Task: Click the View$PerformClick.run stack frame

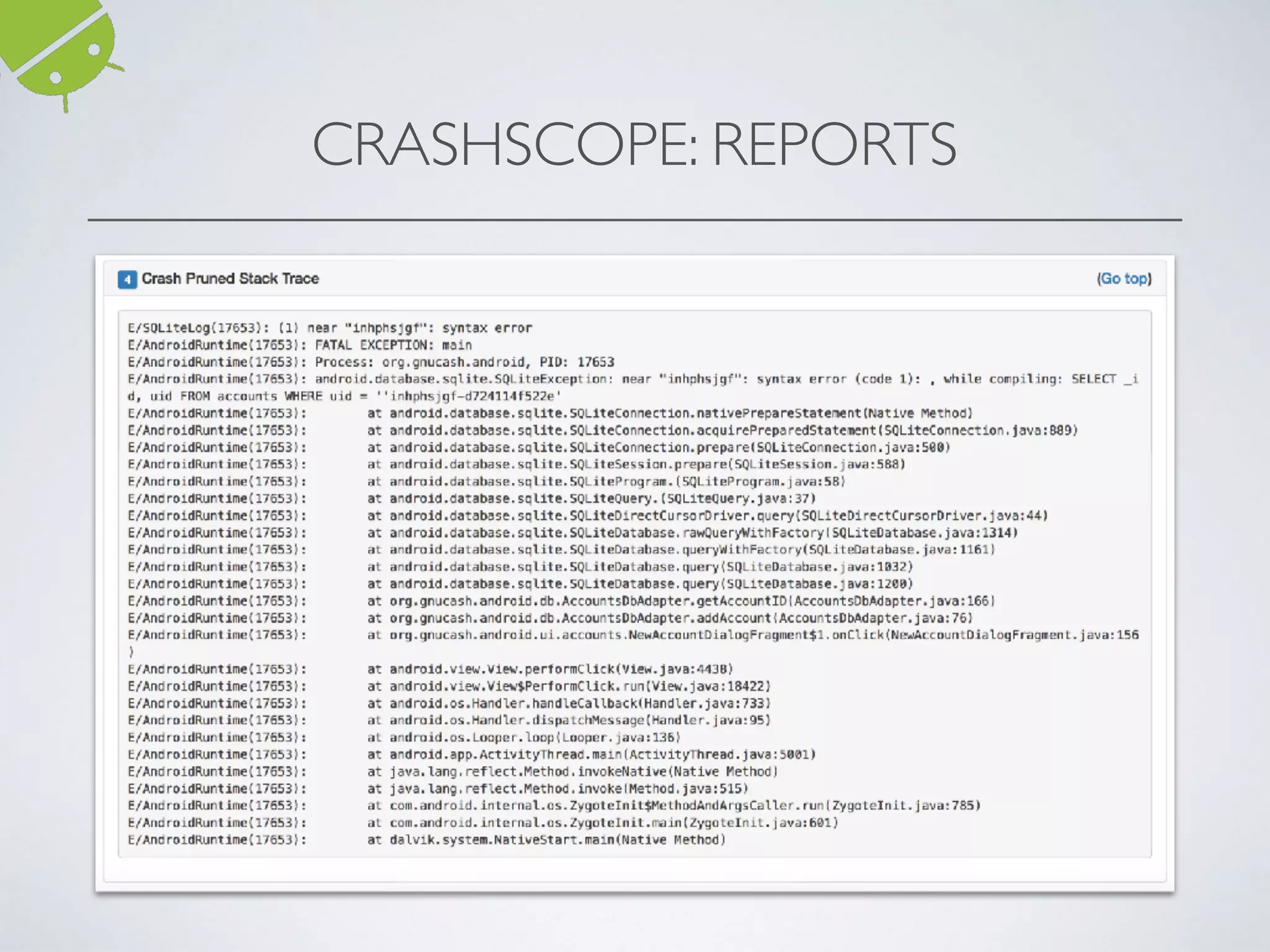Action: 449,687
